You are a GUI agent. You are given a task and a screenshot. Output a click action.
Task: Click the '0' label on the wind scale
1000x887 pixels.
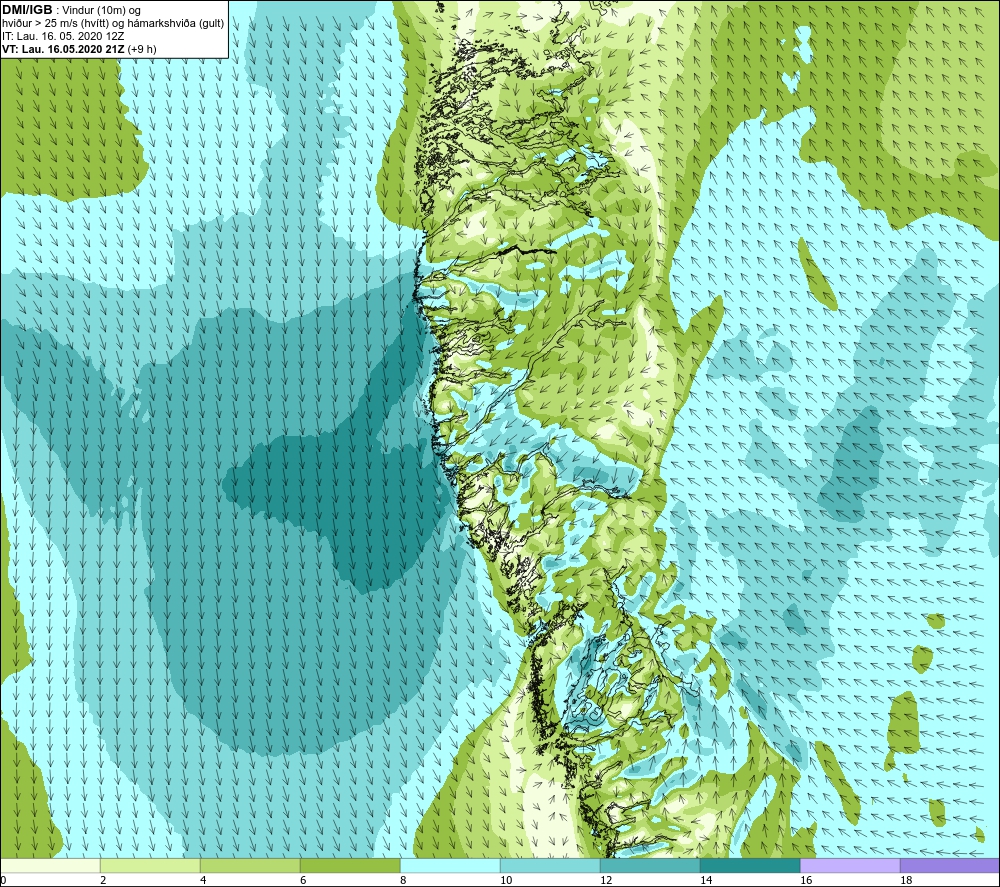tap(4, 880)
